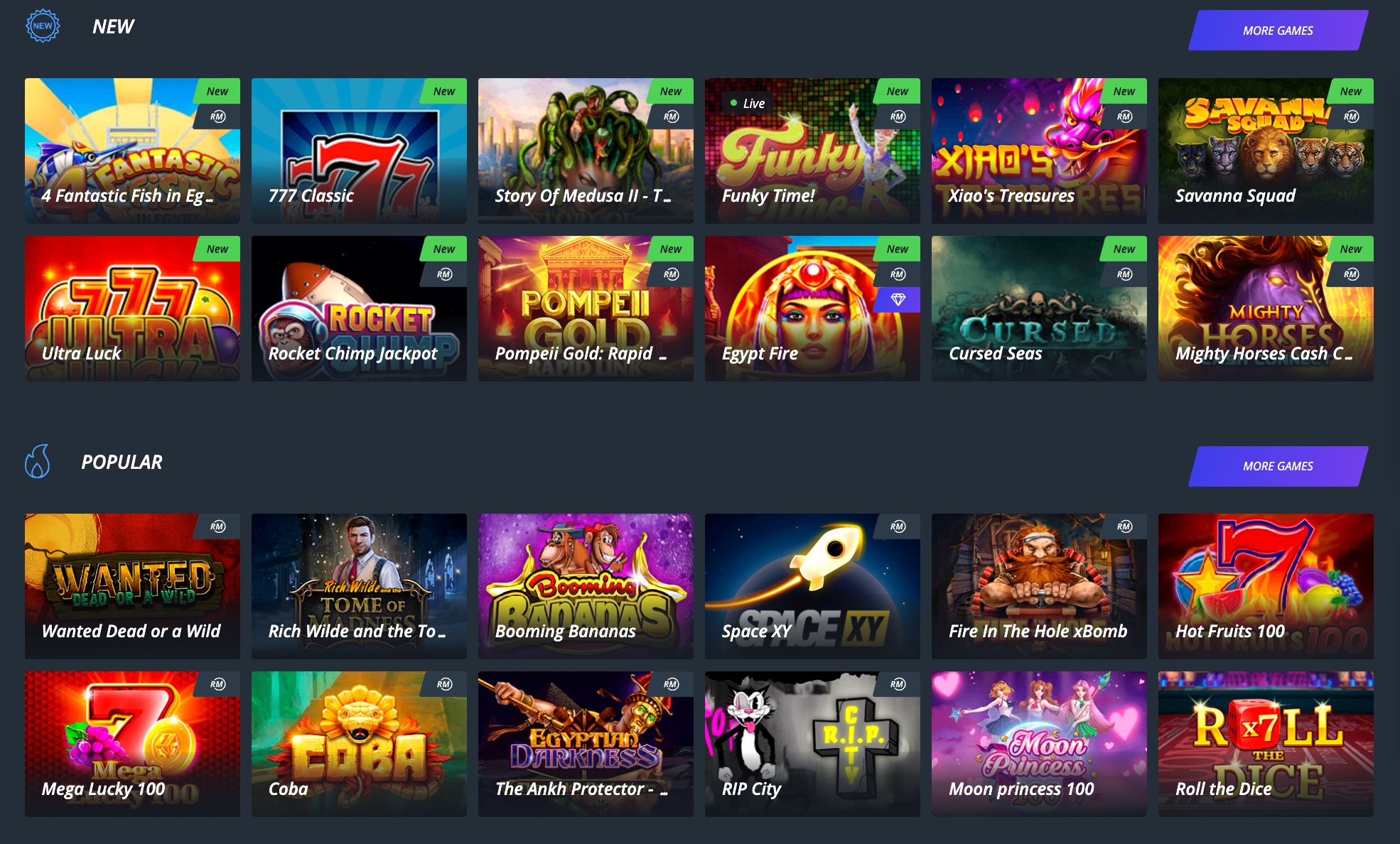Open the Booming Bananas game tile

[586, 586]
